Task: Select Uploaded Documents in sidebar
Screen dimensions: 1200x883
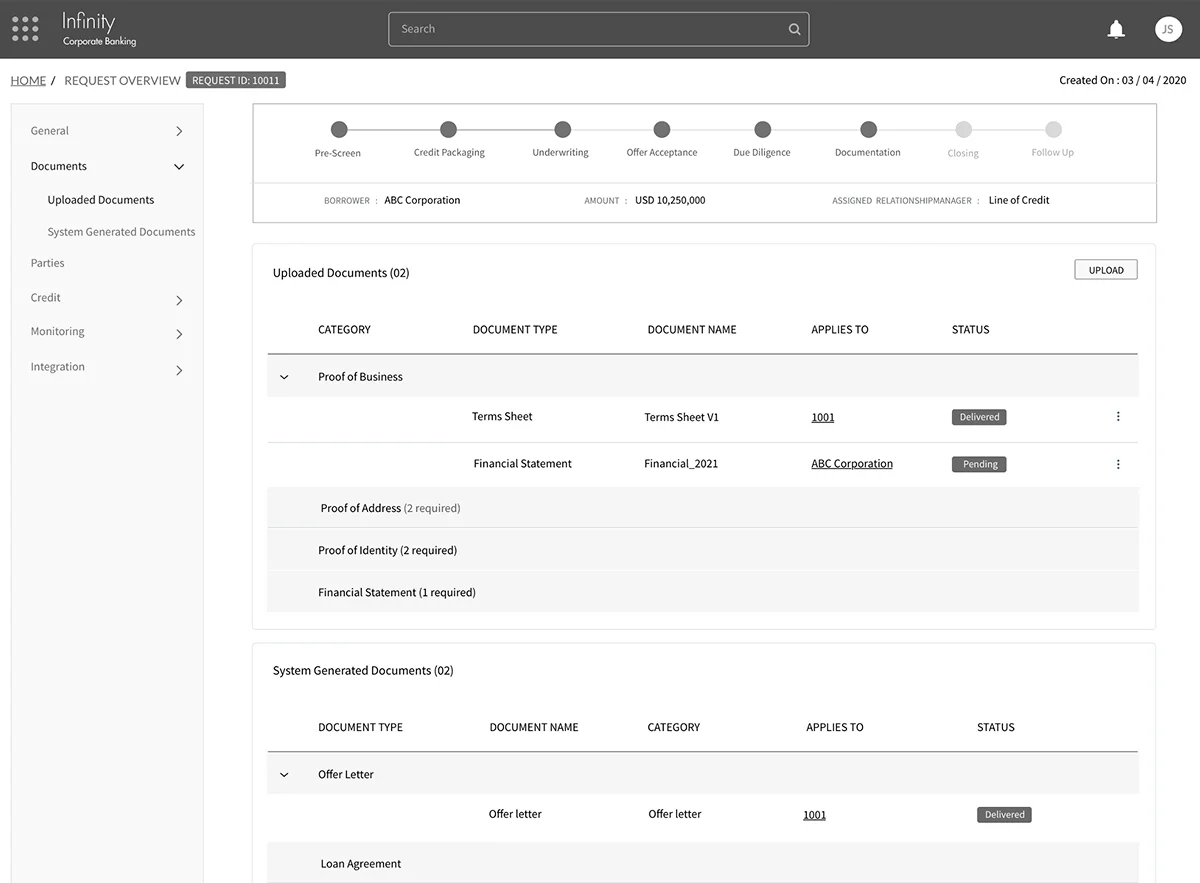Action: click(101, 200)
